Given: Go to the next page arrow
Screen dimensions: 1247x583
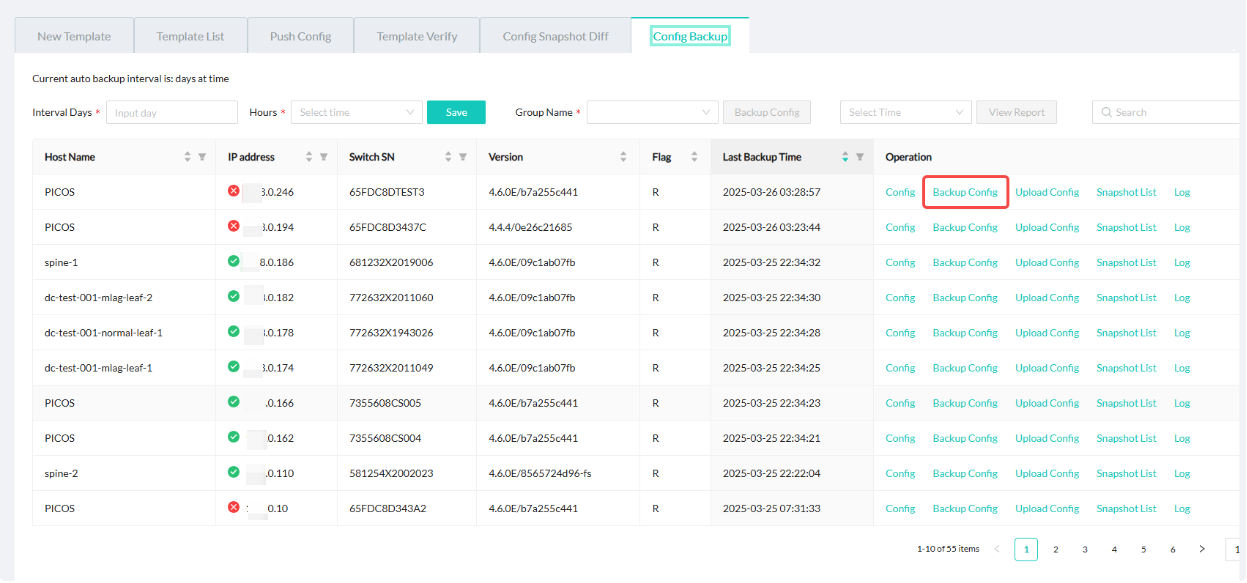Looking at the screenshot, I should coord(1202,549).
